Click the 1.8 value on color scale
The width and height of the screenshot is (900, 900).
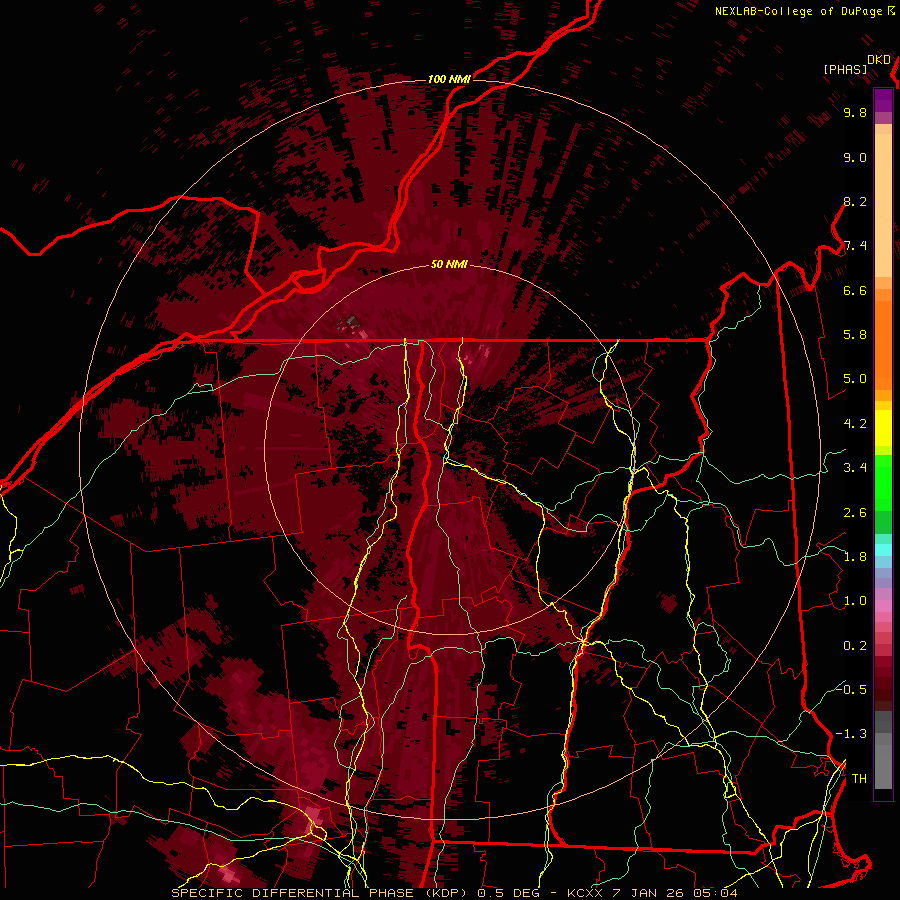pos(855,557)
